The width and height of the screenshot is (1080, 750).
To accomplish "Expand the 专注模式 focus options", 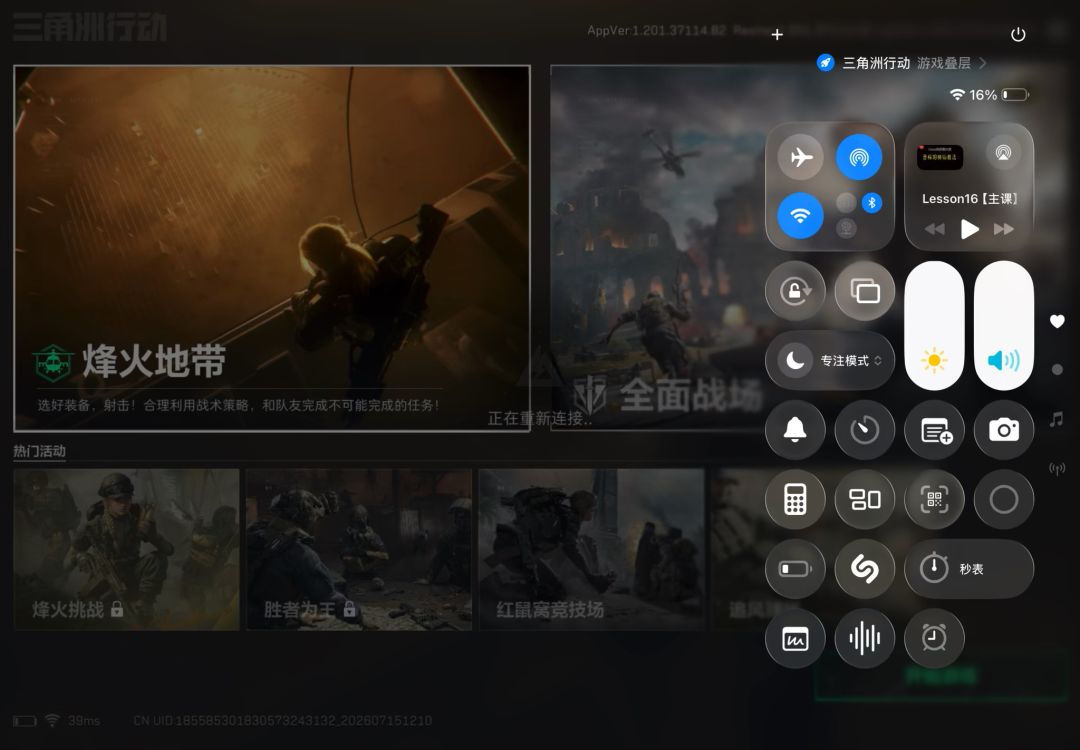I will tap(851, 360).
